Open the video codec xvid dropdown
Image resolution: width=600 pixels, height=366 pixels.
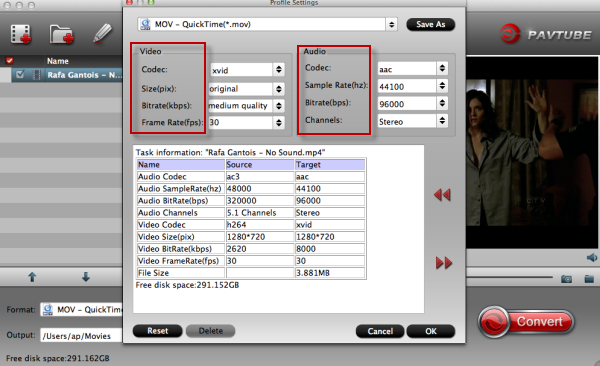point(247,70)
